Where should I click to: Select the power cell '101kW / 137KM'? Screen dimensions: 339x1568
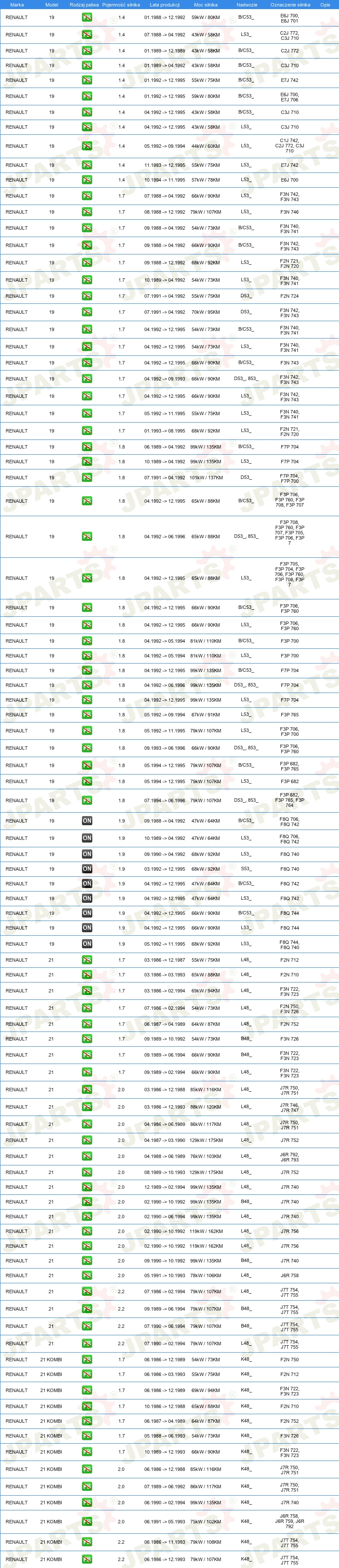206,477
